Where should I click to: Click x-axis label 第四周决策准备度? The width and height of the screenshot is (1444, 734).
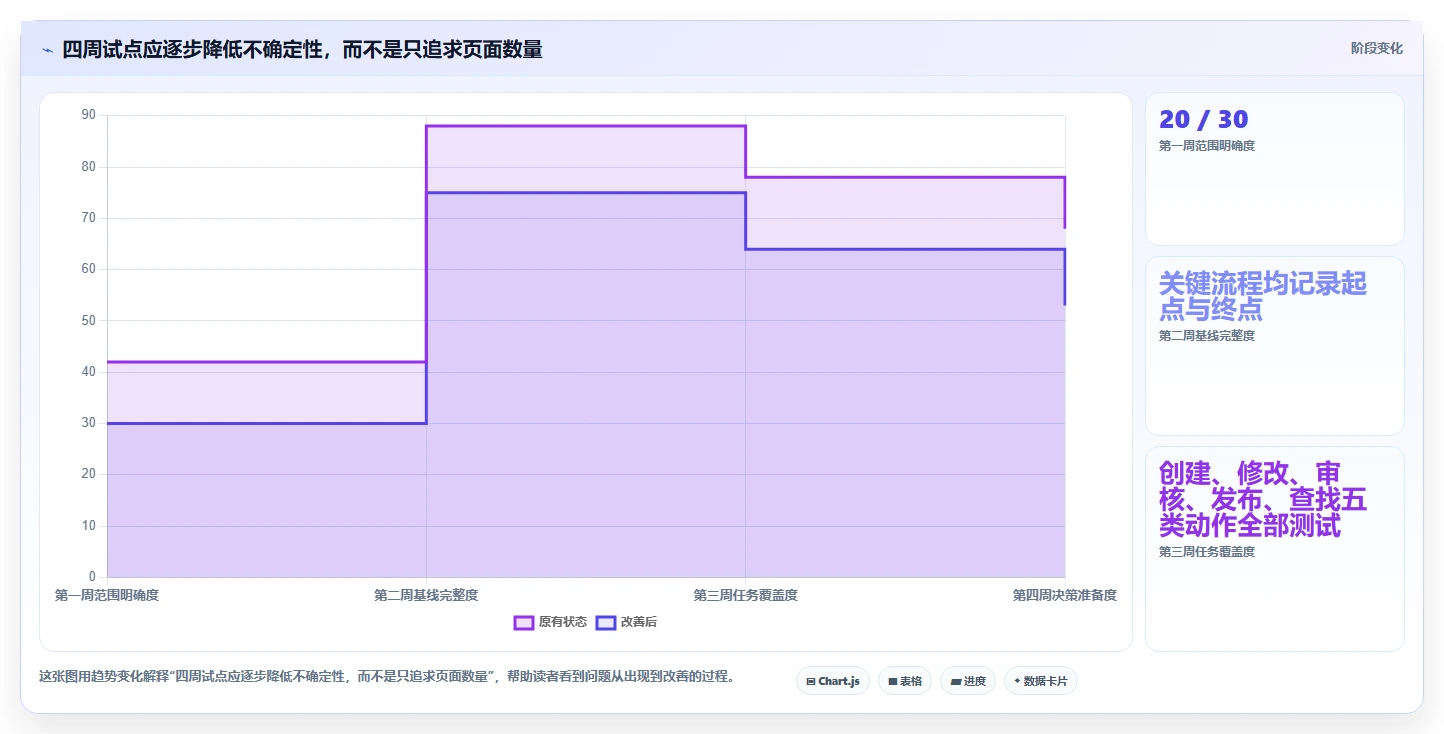pyautogui.click(x=1065, y=595)
